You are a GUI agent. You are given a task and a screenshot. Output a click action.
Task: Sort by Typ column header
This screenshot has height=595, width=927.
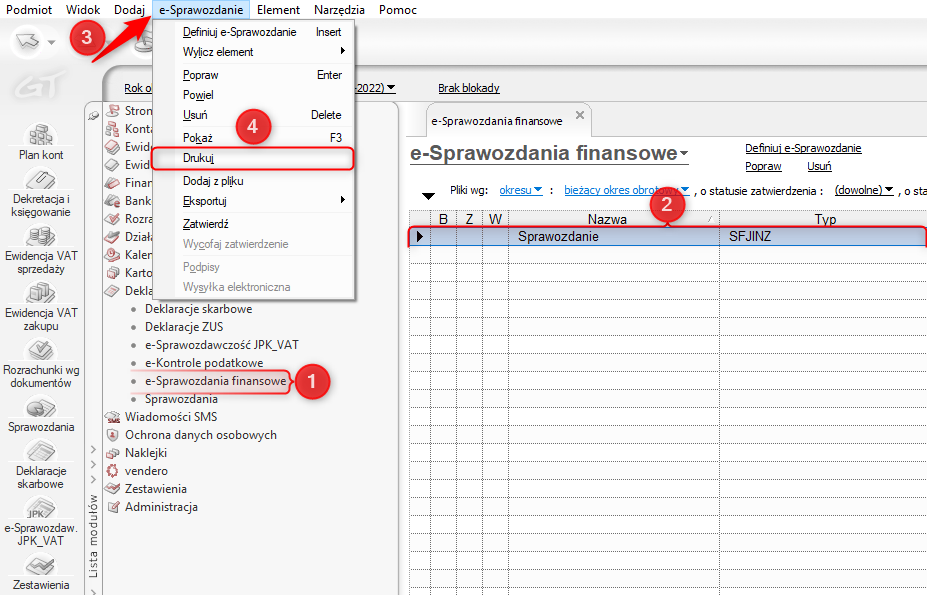(824, 219)
